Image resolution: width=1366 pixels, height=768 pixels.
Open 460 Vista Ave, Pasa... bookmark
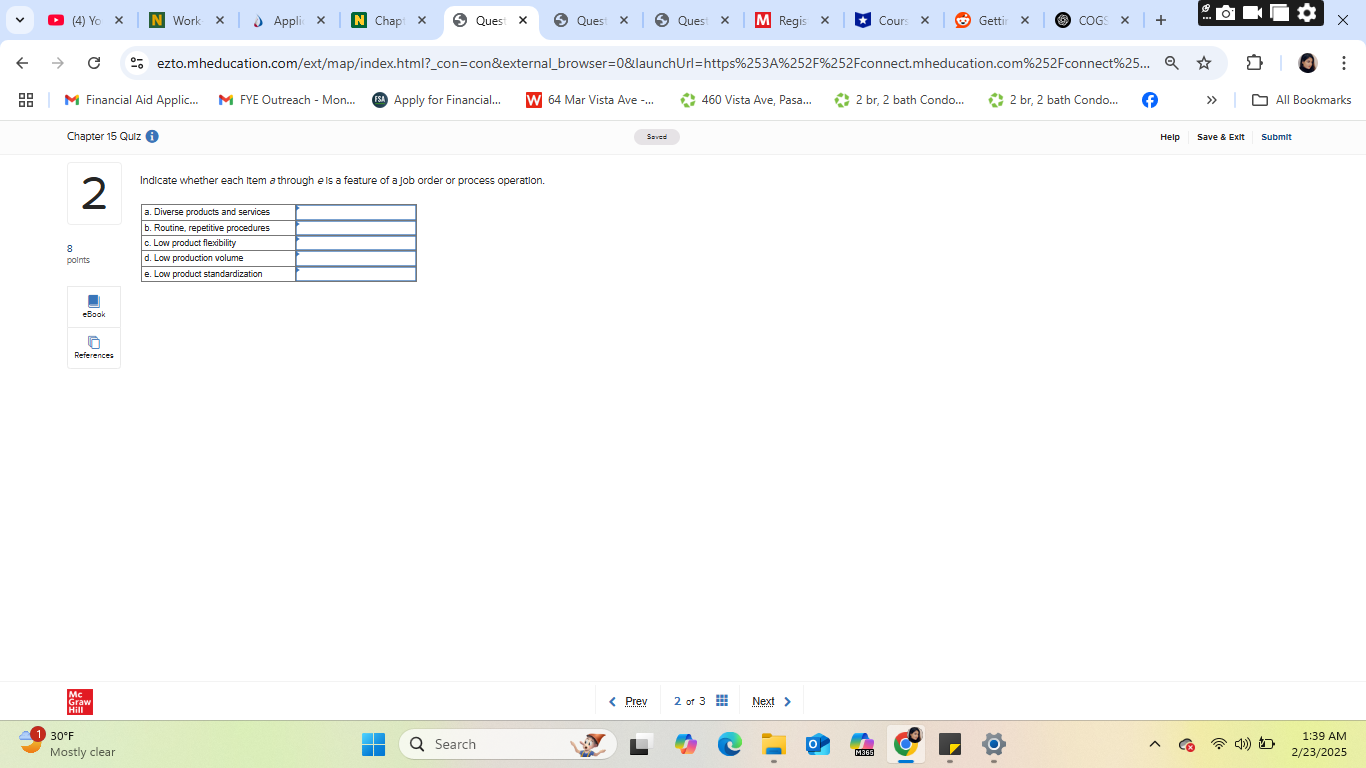(x=746, y=100)
